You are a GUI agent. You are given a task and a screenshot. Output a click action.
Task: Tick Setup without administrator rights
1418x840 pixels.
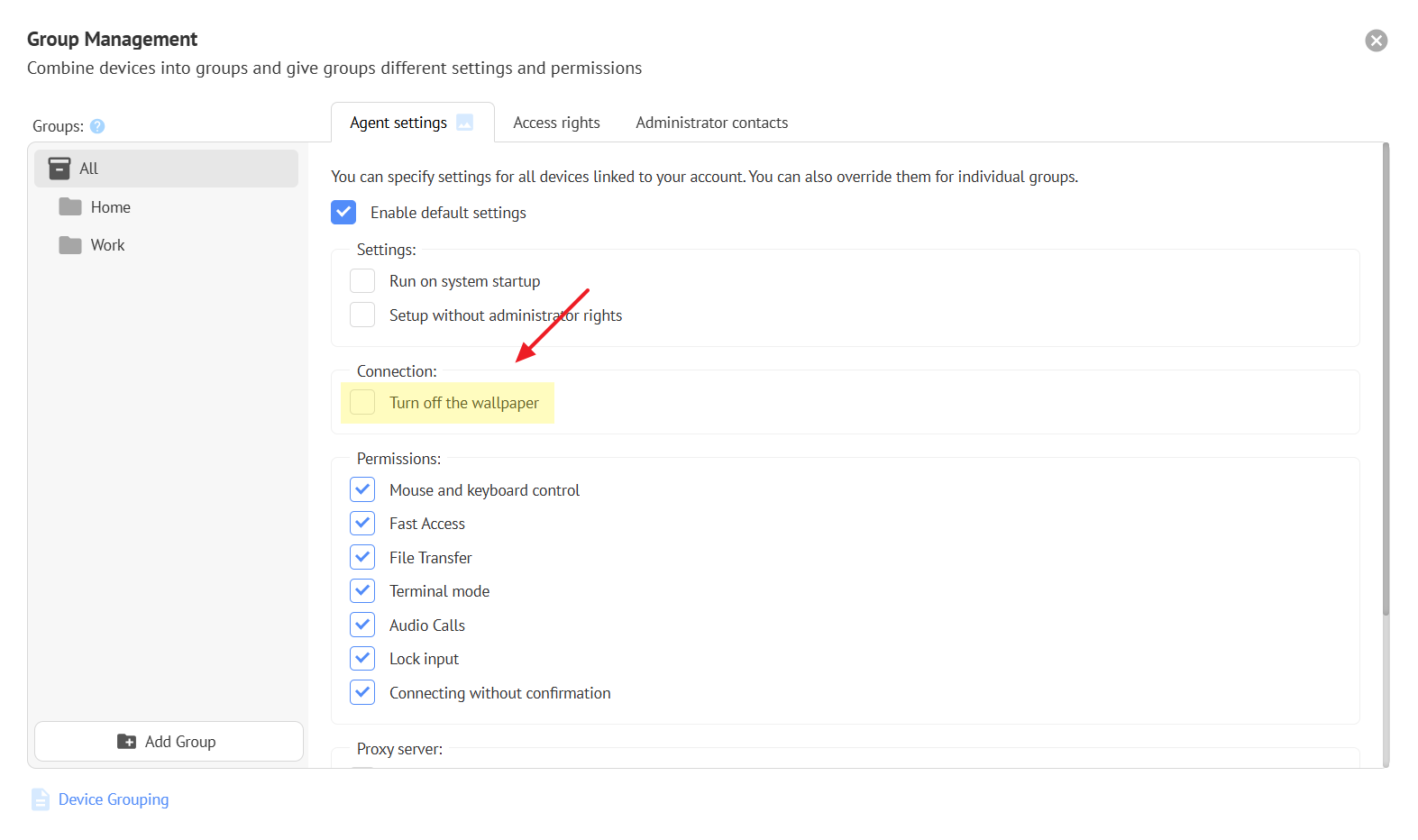(x=362, y=315)
